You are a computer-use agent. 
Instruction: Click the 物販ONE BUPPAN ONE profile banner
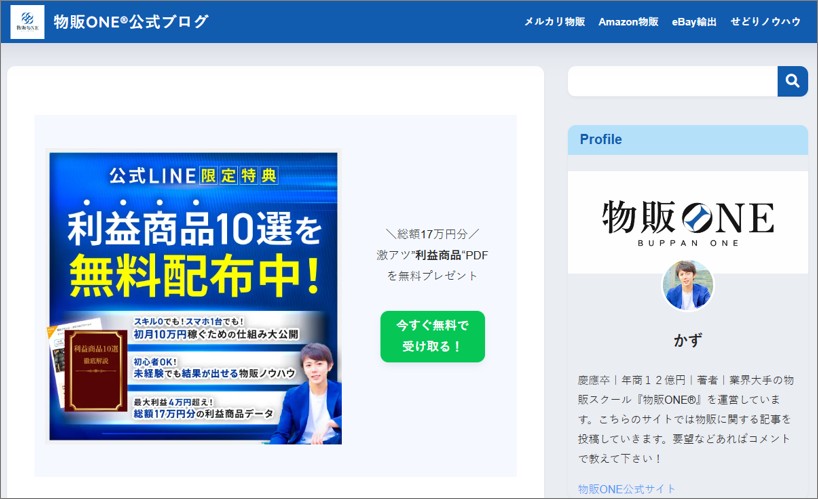[x=688, y=222]
